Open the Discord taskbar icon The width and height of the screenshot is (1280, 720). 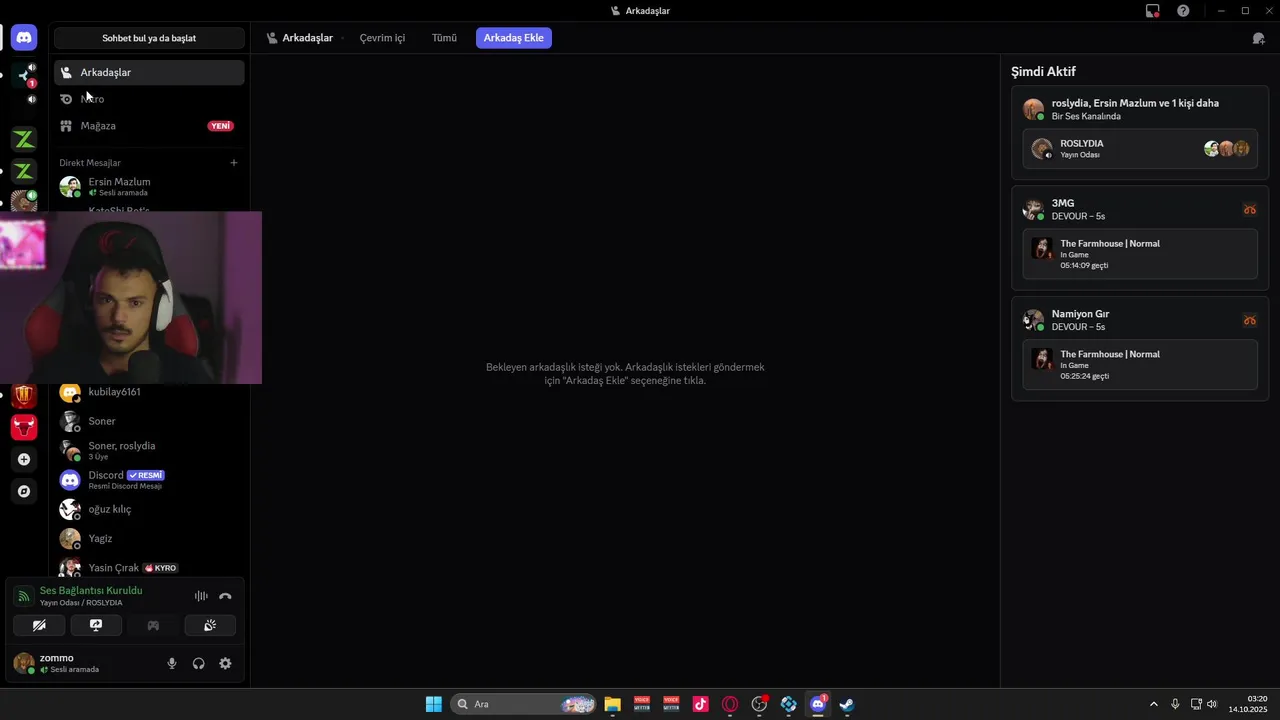[x=818, y=704]
